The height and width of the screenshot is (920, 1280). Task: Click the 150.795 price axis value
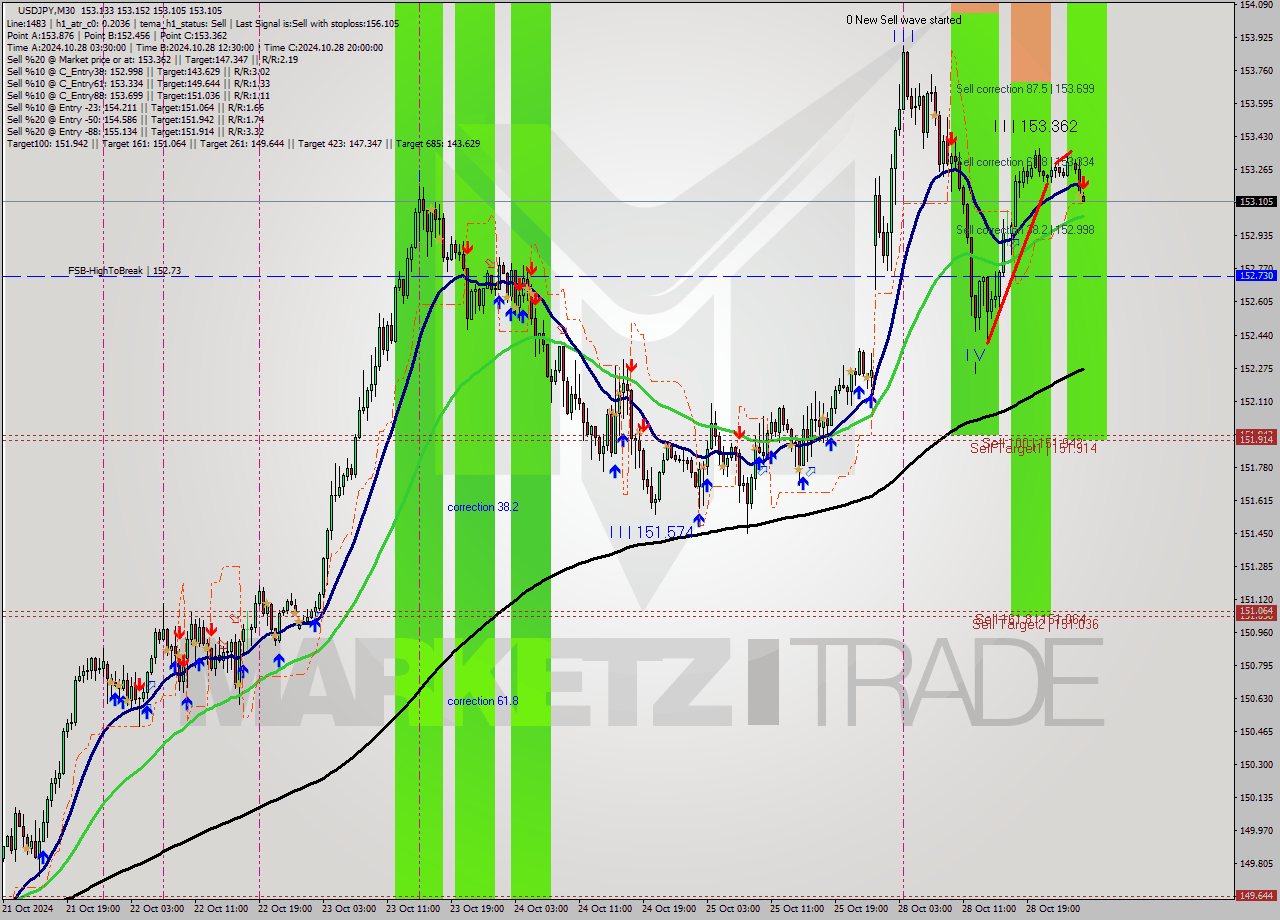[1256, 665]
